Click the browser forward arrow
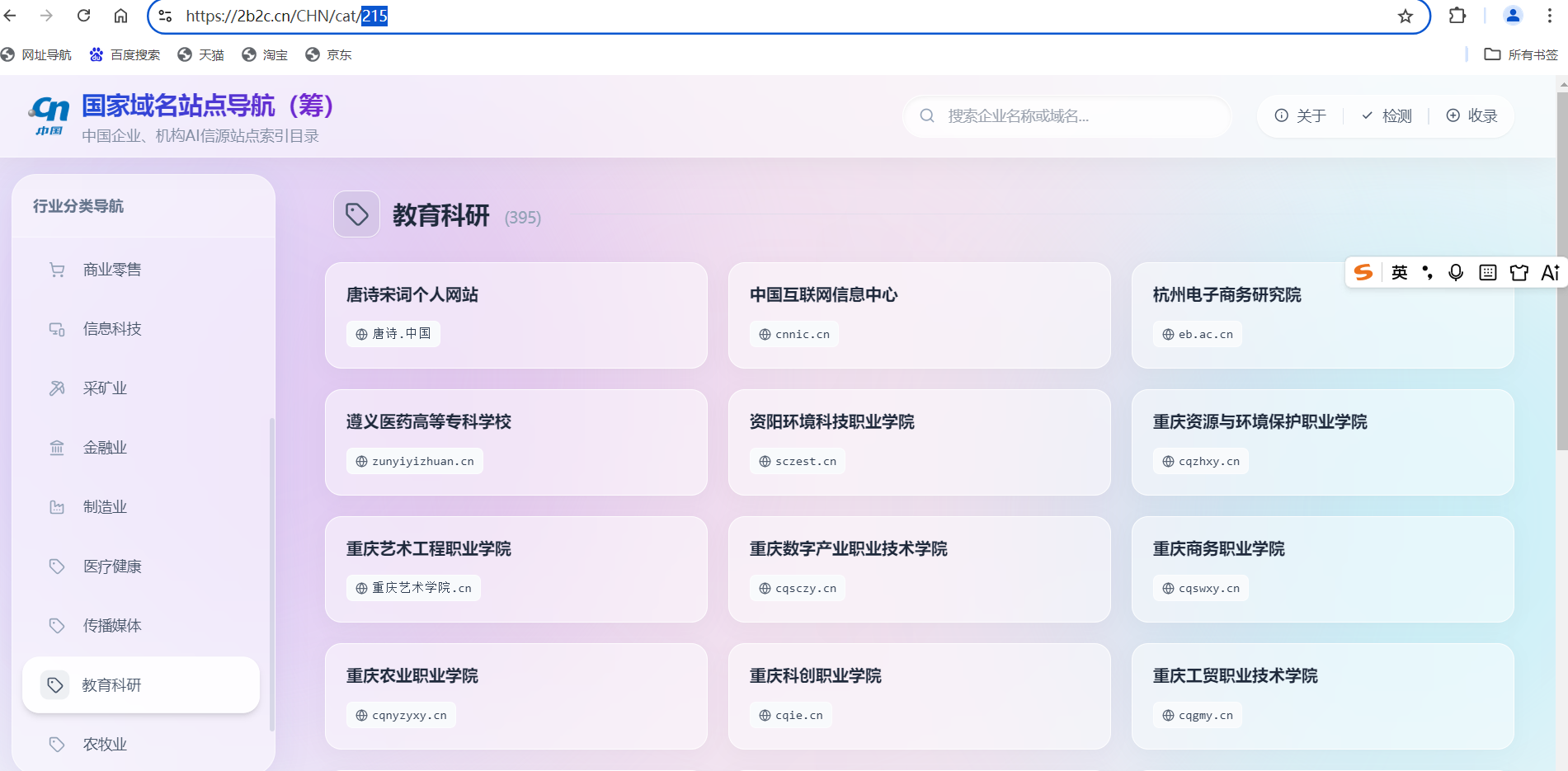The height and width of the screenshot is (771, 1568). 47,16
